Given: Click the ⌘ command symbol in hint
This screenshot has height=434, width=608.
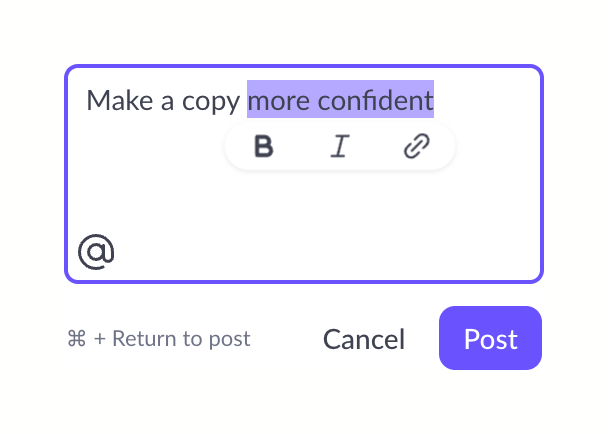Looking at the screenshot, I should (77, 339).
